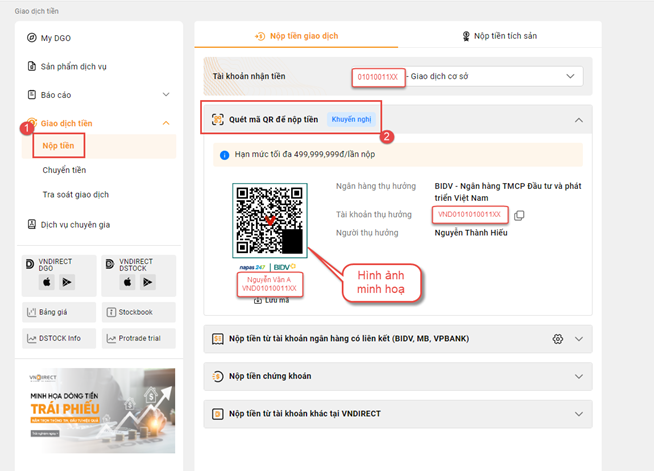The height and width of the screenshot is (471, 654).
Task: Click the My DGO circular icon
Action: (x=32, y=38)
